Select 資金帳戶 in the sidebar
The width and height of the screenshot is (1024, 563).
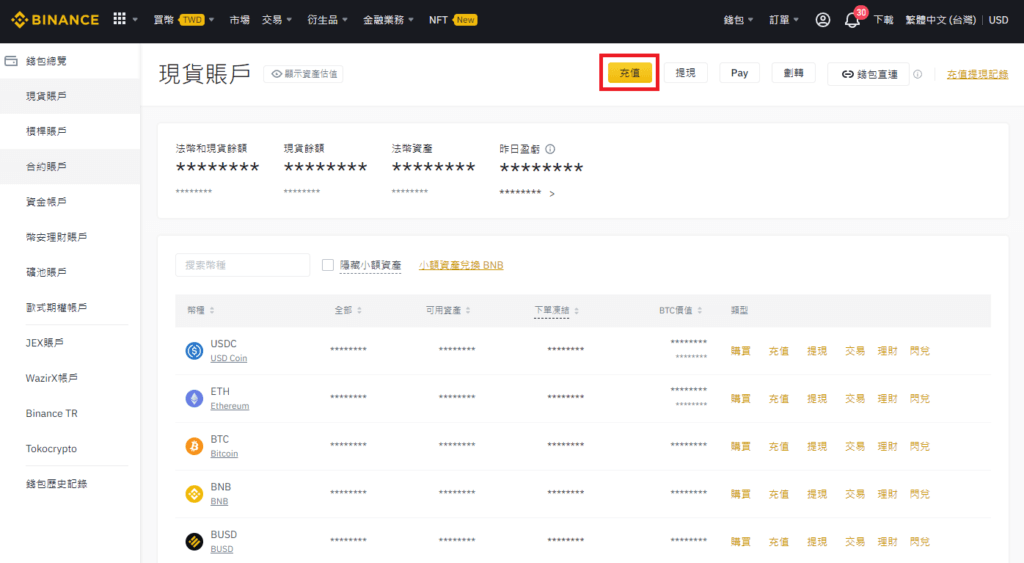click(x=70, y=202)
